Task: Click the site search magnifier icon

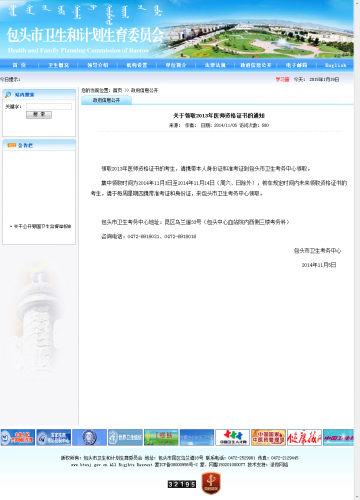Action: click(x=8, y=95)
